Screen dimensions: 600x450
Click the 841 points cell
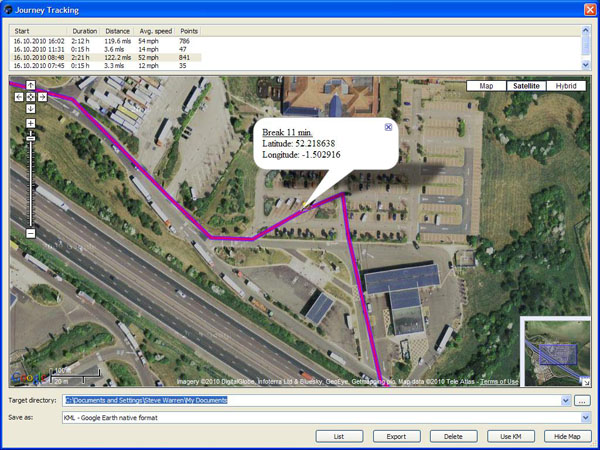[x=184, y=57]
